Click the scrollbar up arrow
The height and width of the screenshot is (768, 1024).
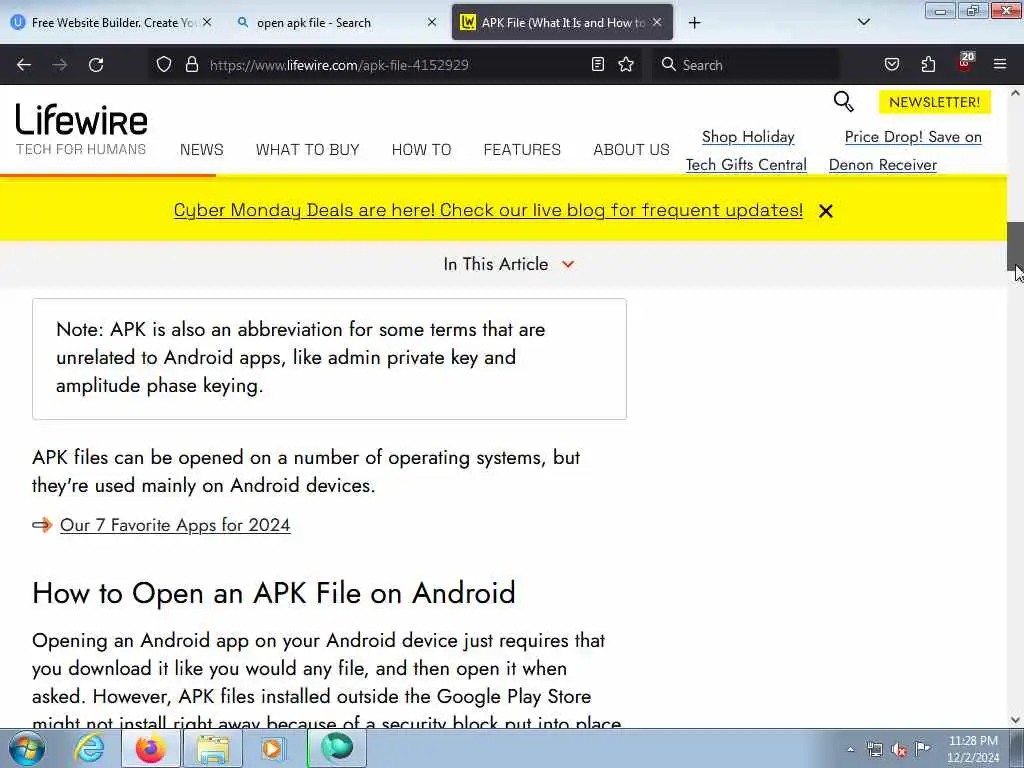1015,93
